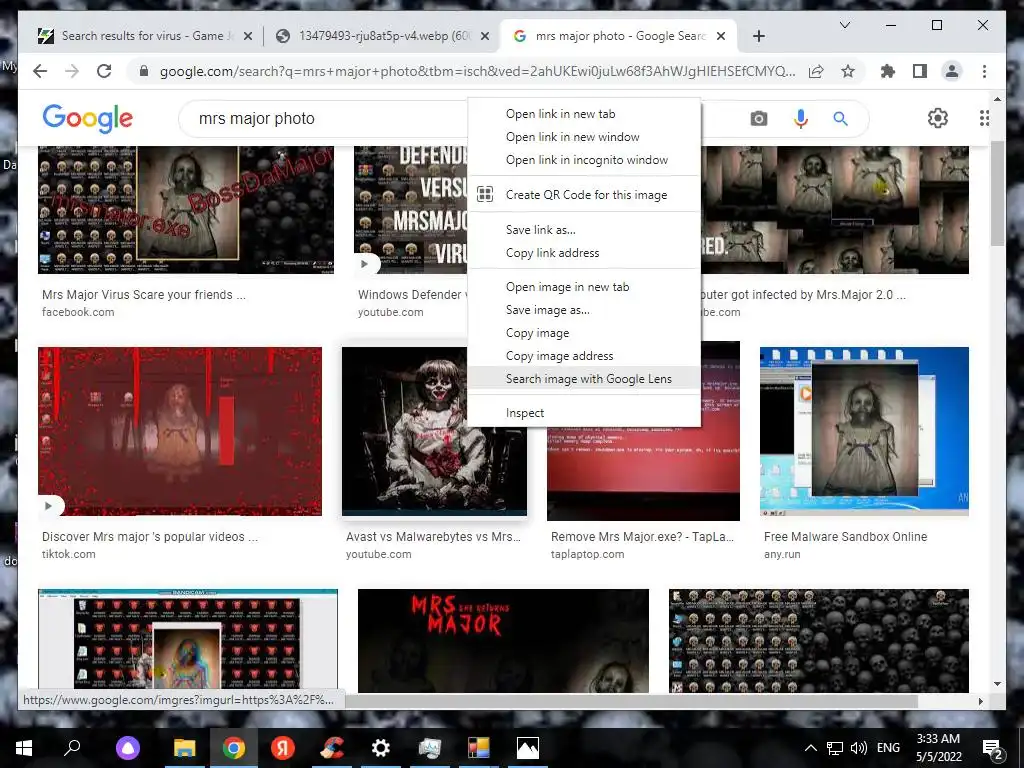Click the lock icon in the address bar
The height and width of the screenshot is (768, 1024).
144,71
